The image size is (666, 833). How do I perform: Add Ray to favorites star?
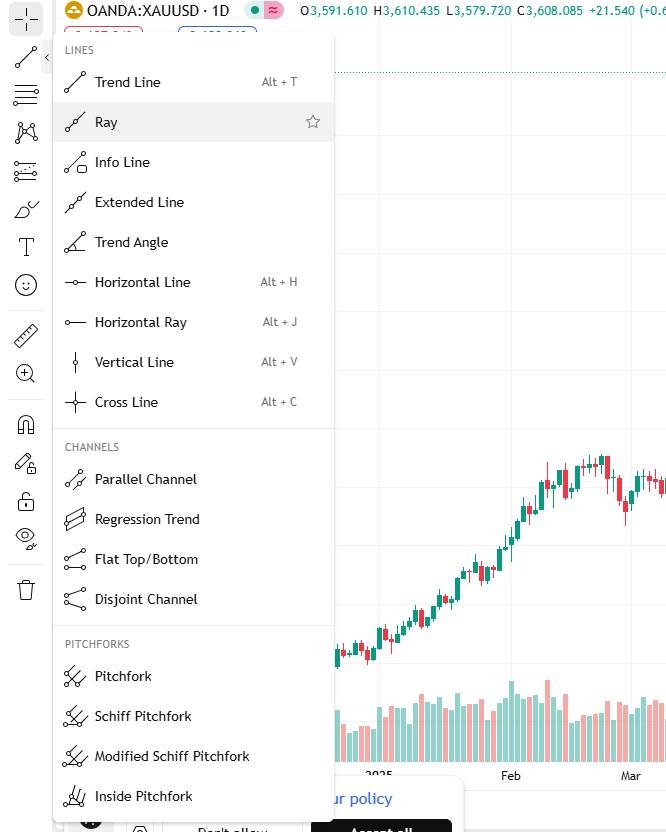coord(313,122)
